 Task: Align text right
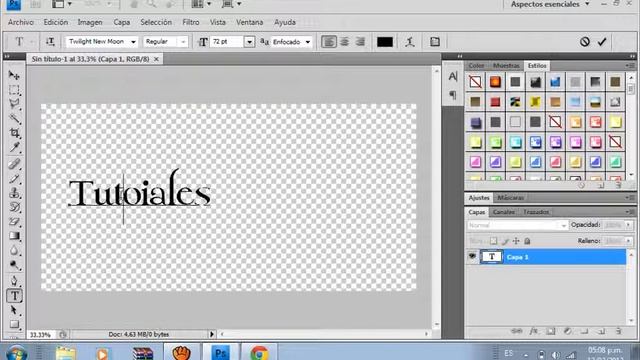click(360, 42)
